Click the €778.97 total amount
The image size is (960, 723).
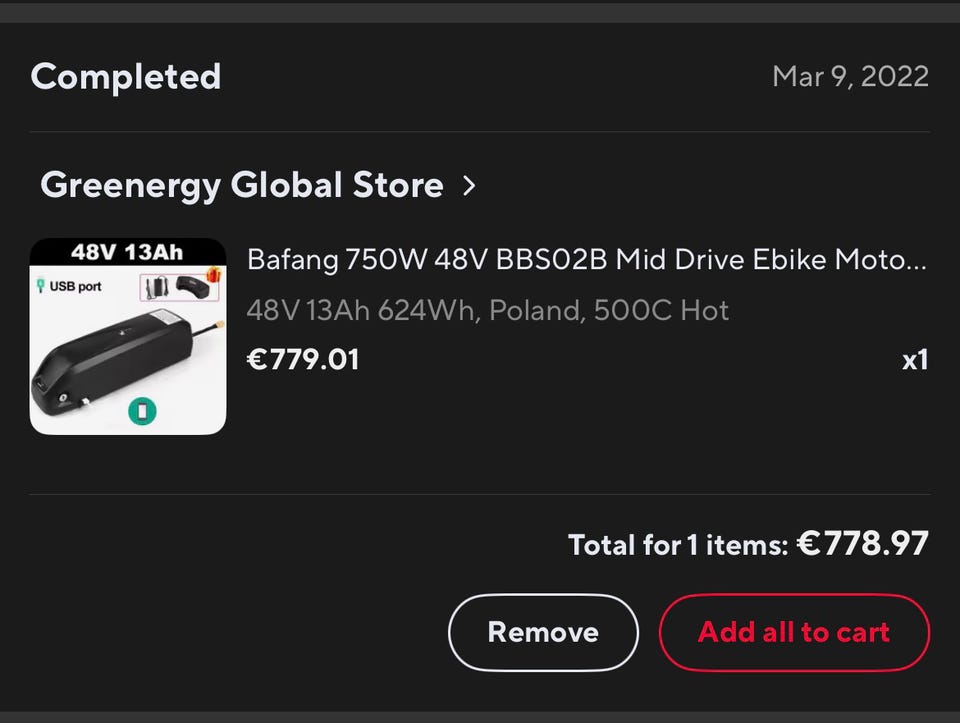[864, 543]
